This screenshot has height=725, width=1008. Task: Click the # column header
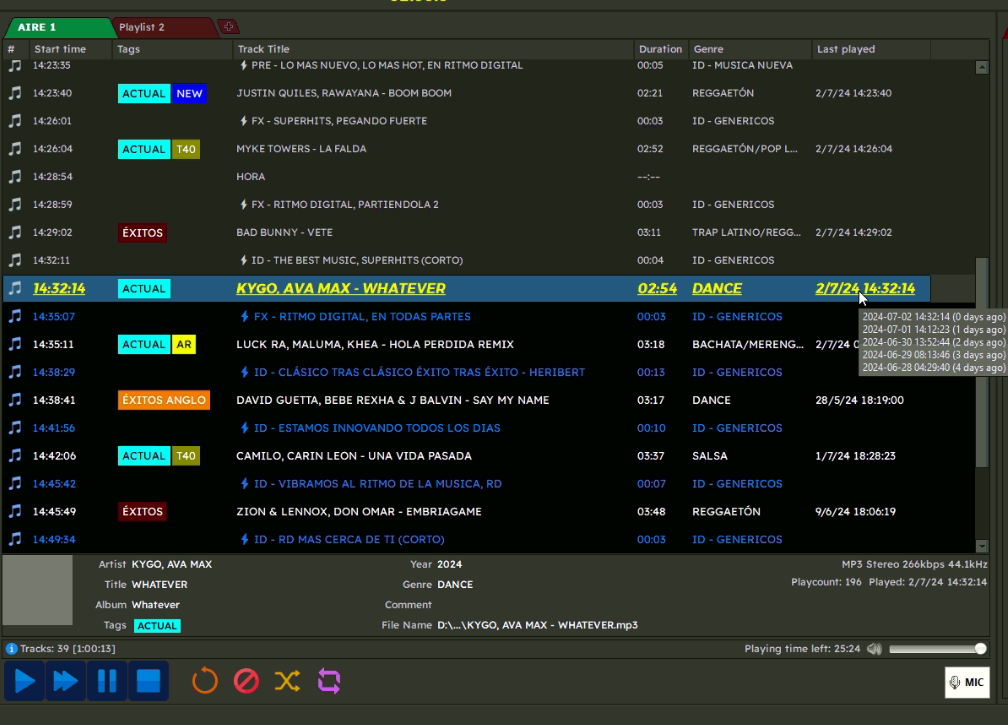(x=15, y=49)
